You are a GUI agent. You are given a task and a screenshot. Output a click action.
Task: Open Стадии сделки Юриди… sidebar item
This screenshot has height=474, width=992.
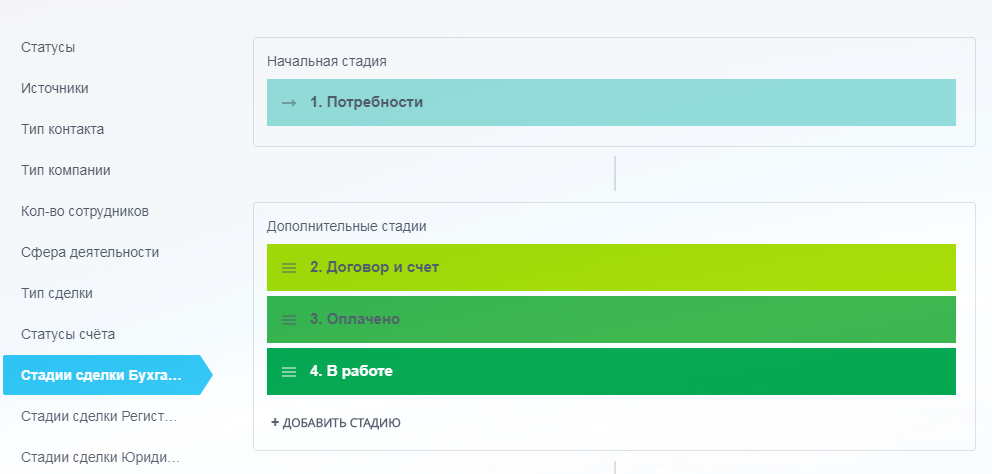[99, 457]
